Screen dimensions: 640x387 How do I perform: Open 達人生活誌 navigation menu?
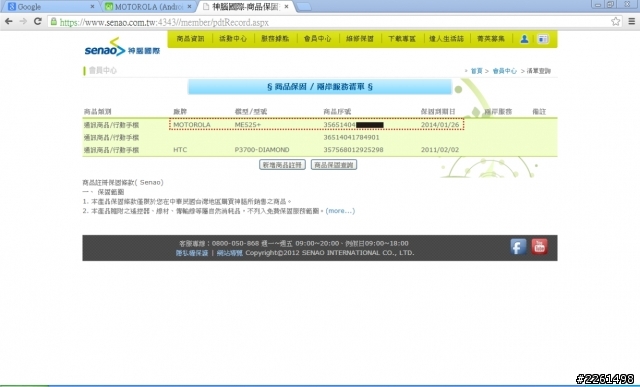446,39
